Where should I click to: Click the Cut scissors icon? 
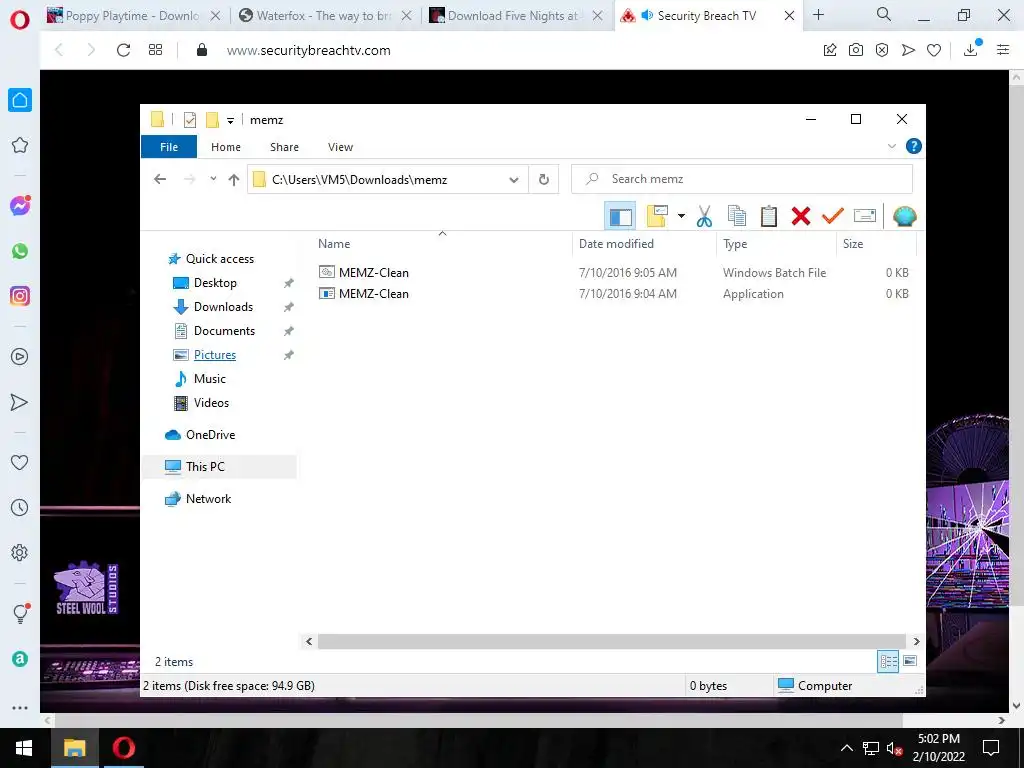point(704,216)
